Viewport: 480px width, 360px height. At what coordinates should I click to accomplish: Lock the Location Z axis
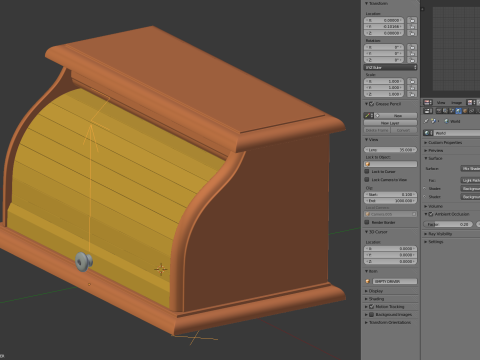click(412, 33)
